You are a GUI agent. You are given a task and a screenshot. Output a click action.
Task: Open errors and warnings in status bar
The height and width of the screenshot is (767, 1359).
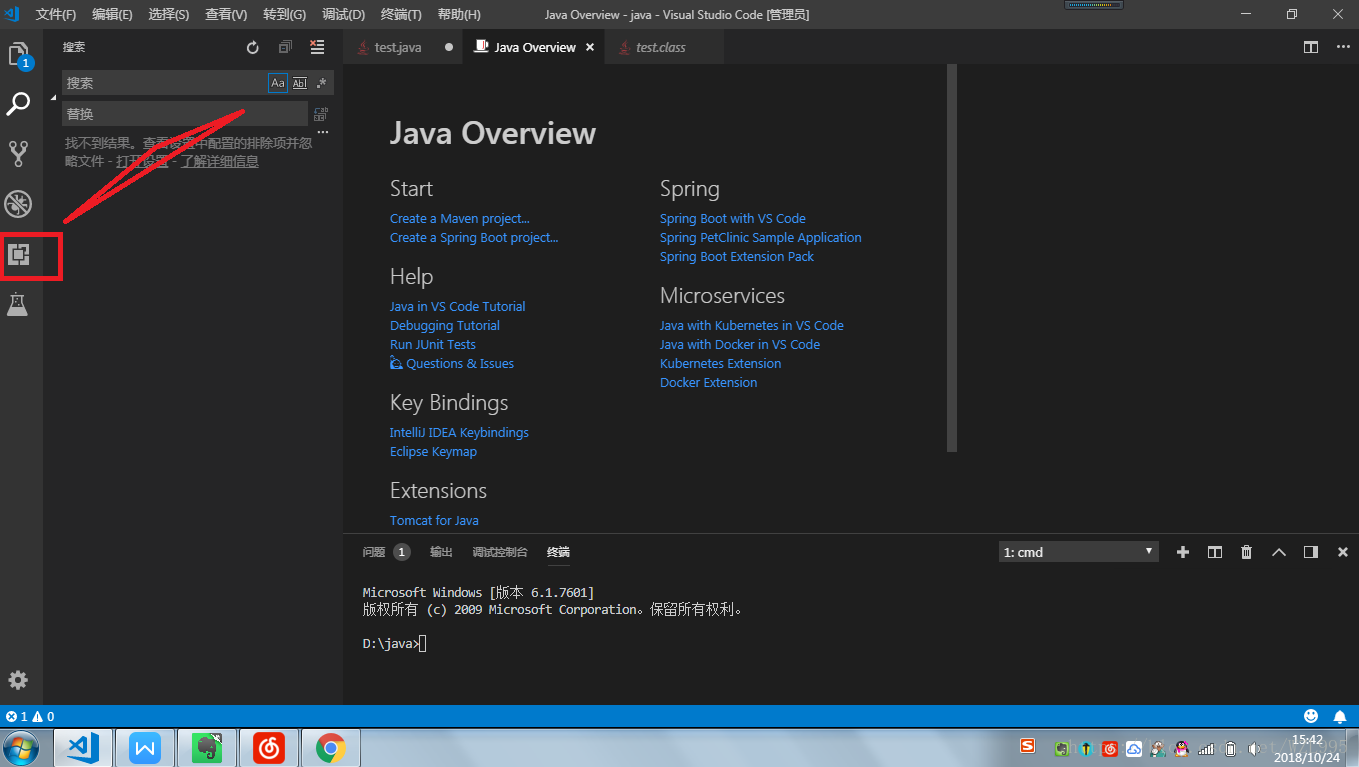(30, 716)
